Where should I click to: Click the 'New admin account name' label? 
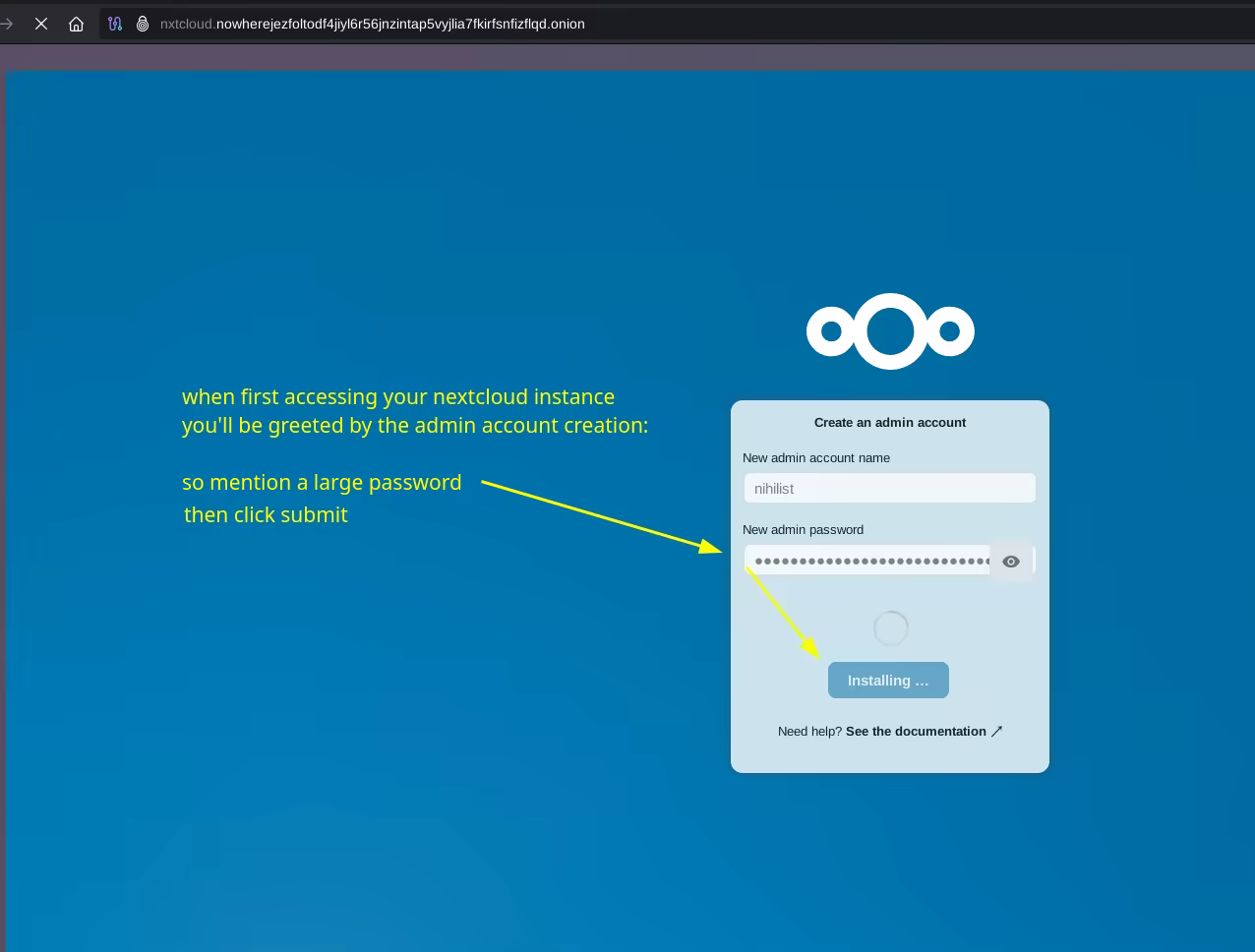[815, 458]
